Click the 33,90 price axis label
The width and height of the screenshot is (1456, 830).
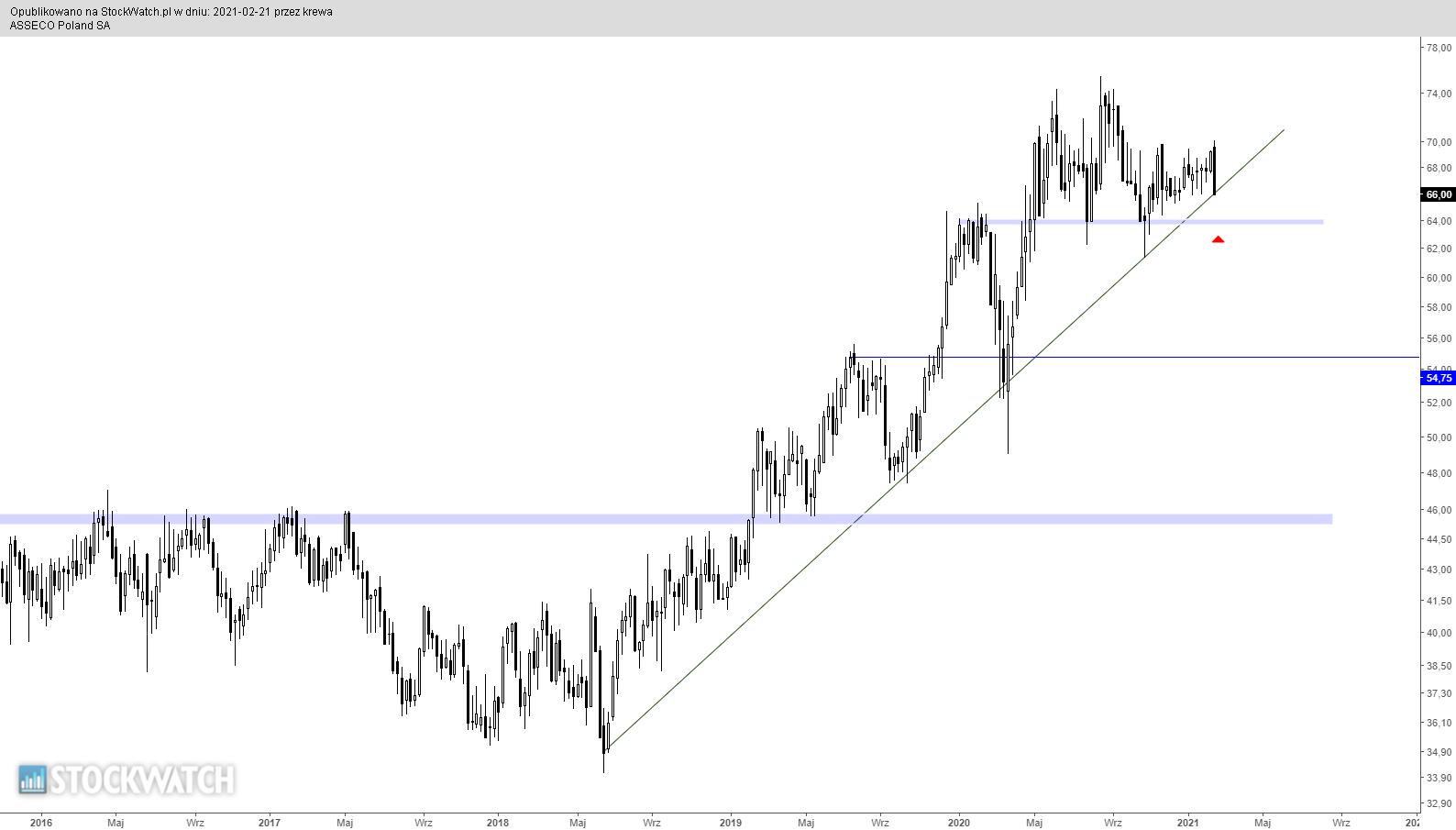tap(1439, 778)
